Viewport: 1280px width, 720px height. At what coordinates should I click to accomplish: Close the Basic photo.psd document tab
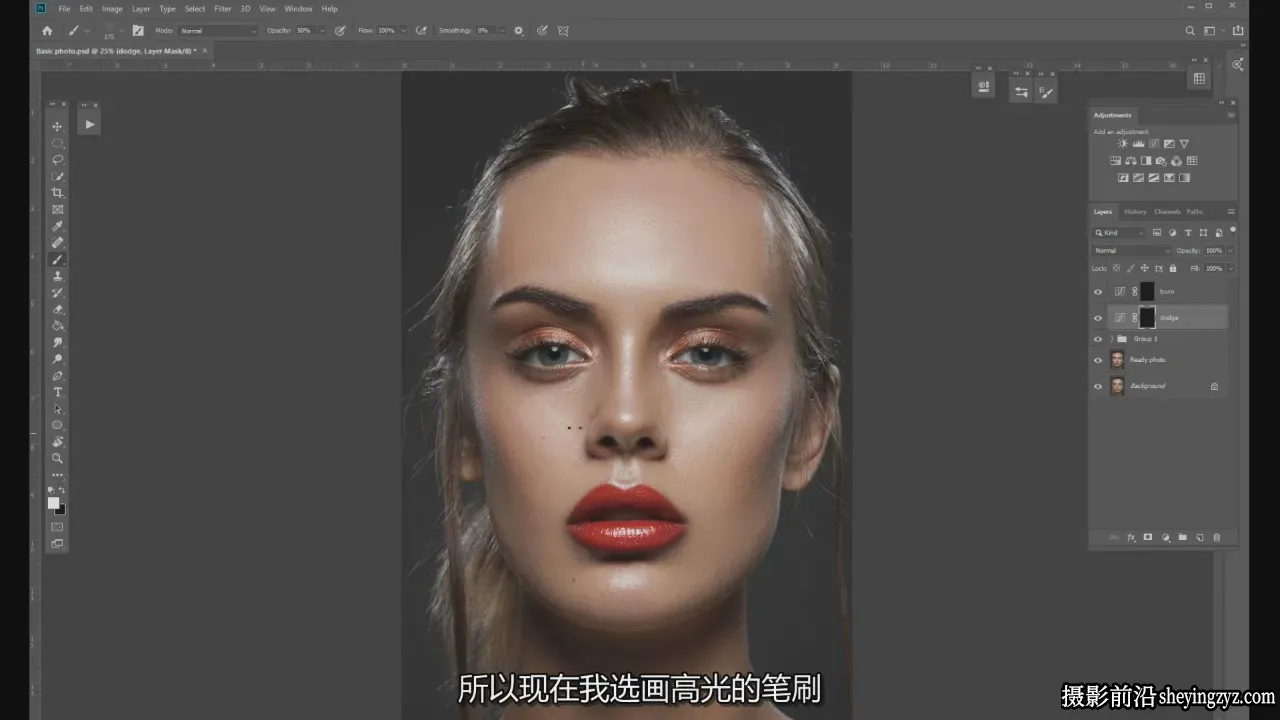(205, 50)
